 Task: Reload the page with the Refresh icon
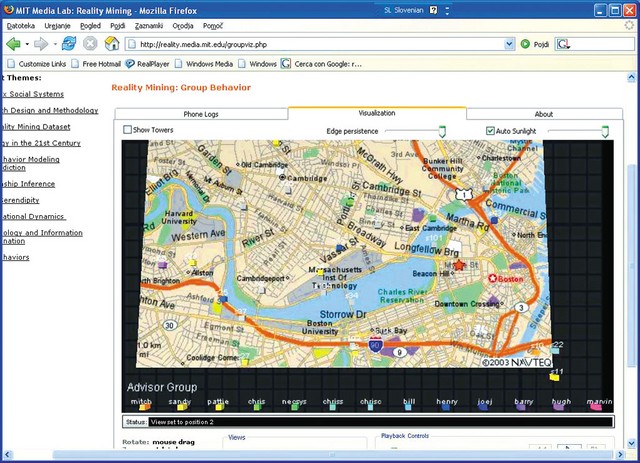click(69, 44)
